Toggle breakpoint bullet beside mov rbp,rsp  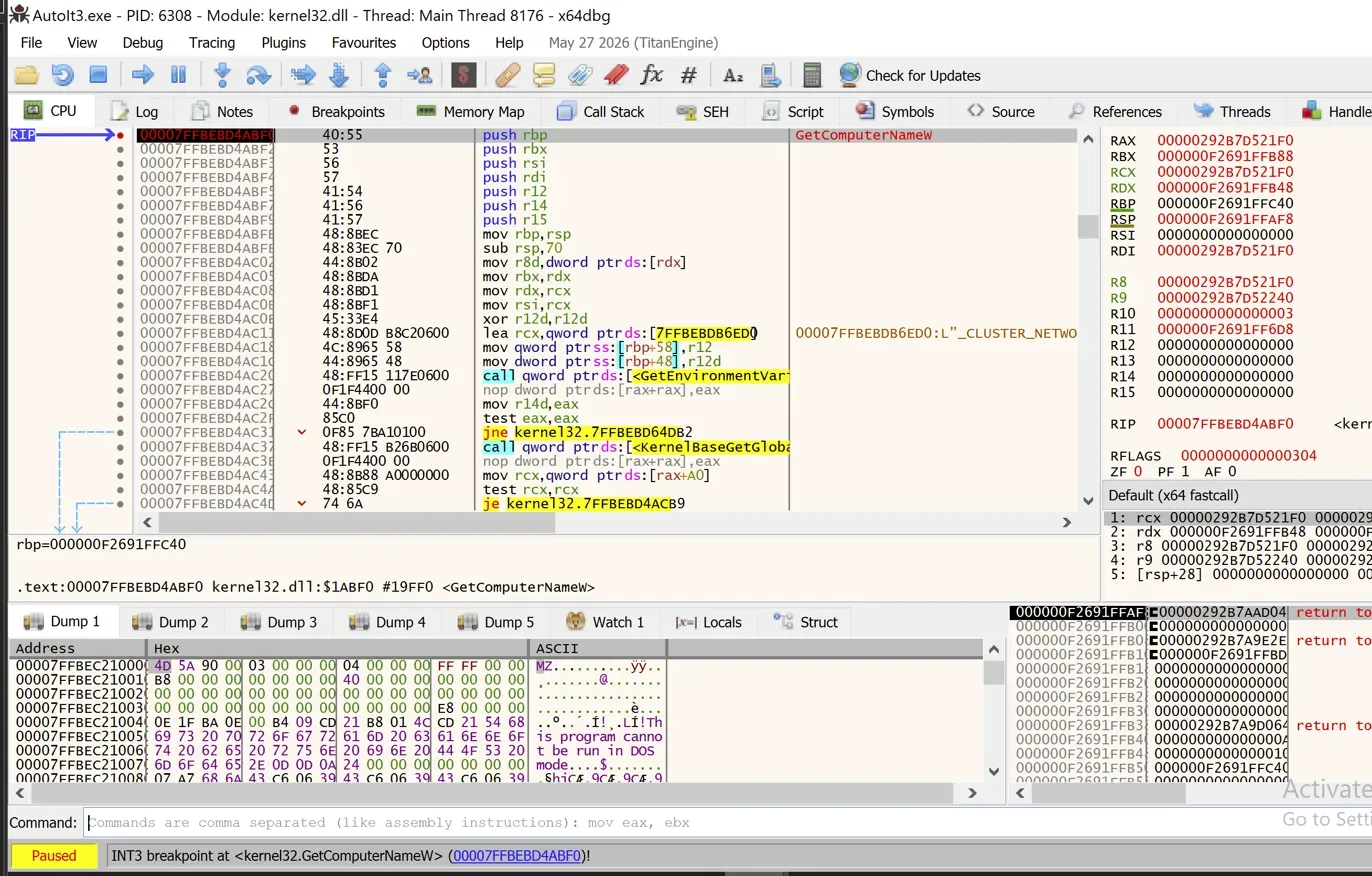pos(121,234)
